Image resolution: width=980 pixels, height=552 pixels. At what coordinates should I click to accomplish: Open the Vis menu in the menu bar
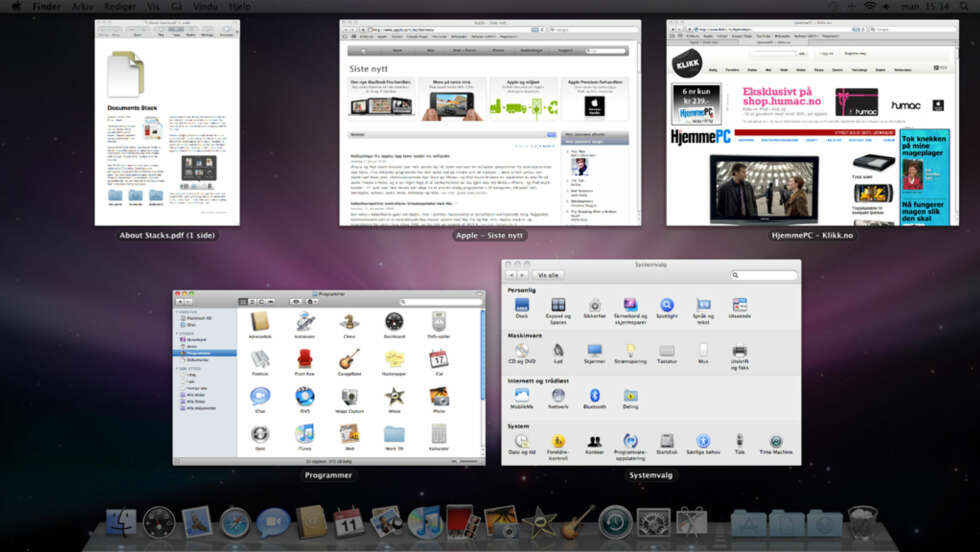click(154, 6)
